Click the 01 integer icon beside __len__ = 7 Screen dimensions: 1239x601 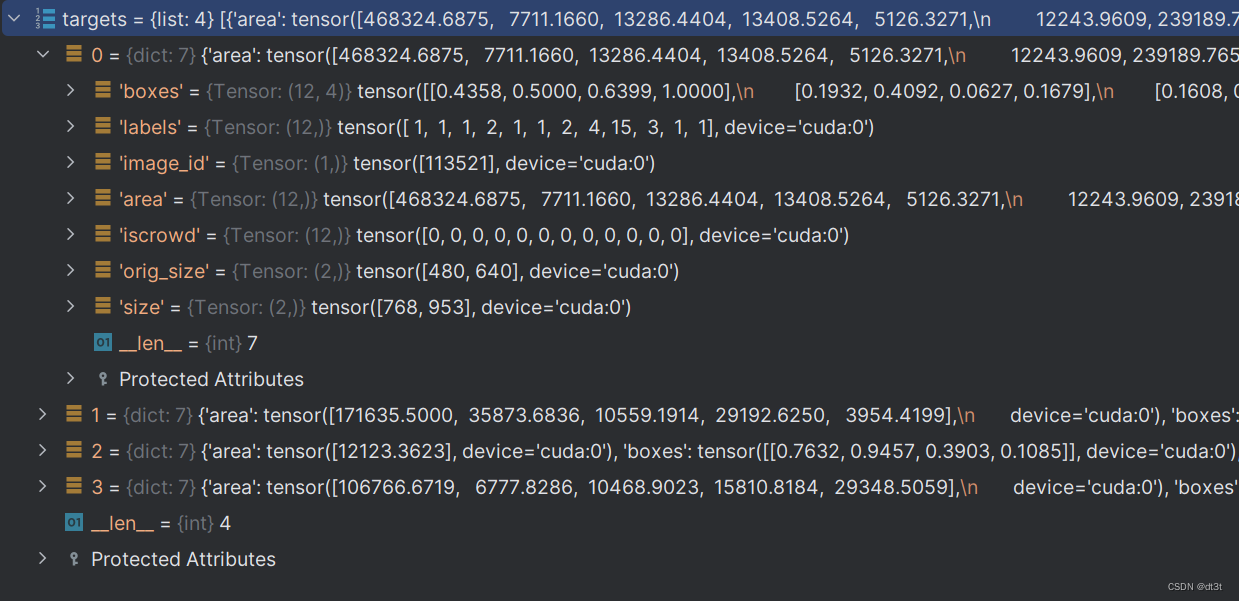[x=101, y=342]
